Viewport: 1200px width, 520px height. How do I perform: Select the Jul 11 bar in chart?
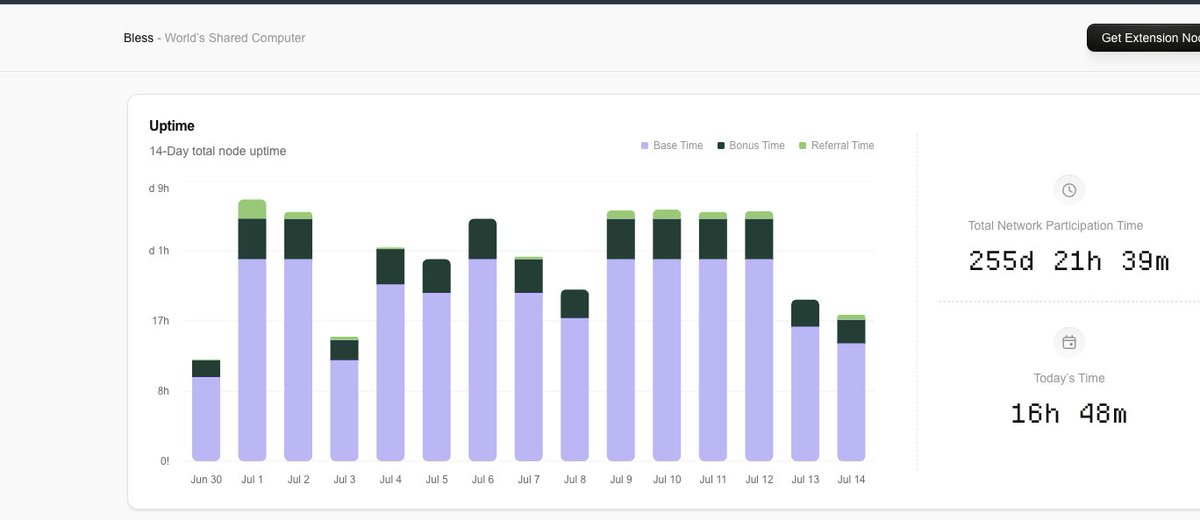(712, 336)
